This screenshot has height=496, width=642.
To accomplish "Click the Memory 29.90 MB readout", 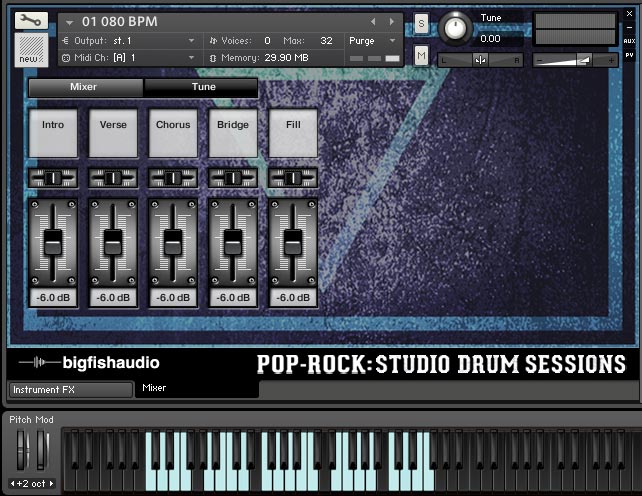I will pos(286,58).
